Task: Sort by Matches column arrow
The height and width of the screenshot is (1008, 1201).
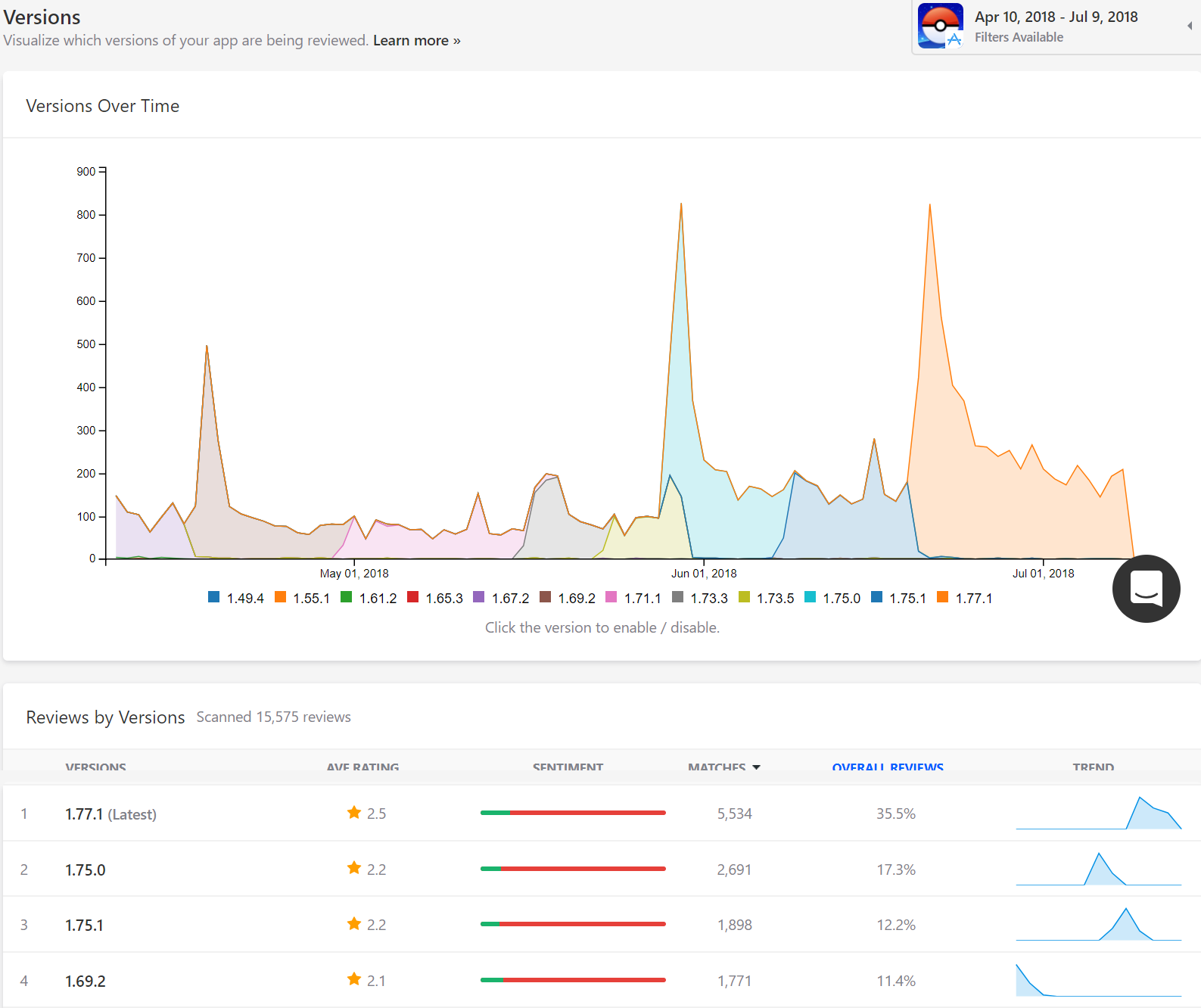Action: click(756, 767)
